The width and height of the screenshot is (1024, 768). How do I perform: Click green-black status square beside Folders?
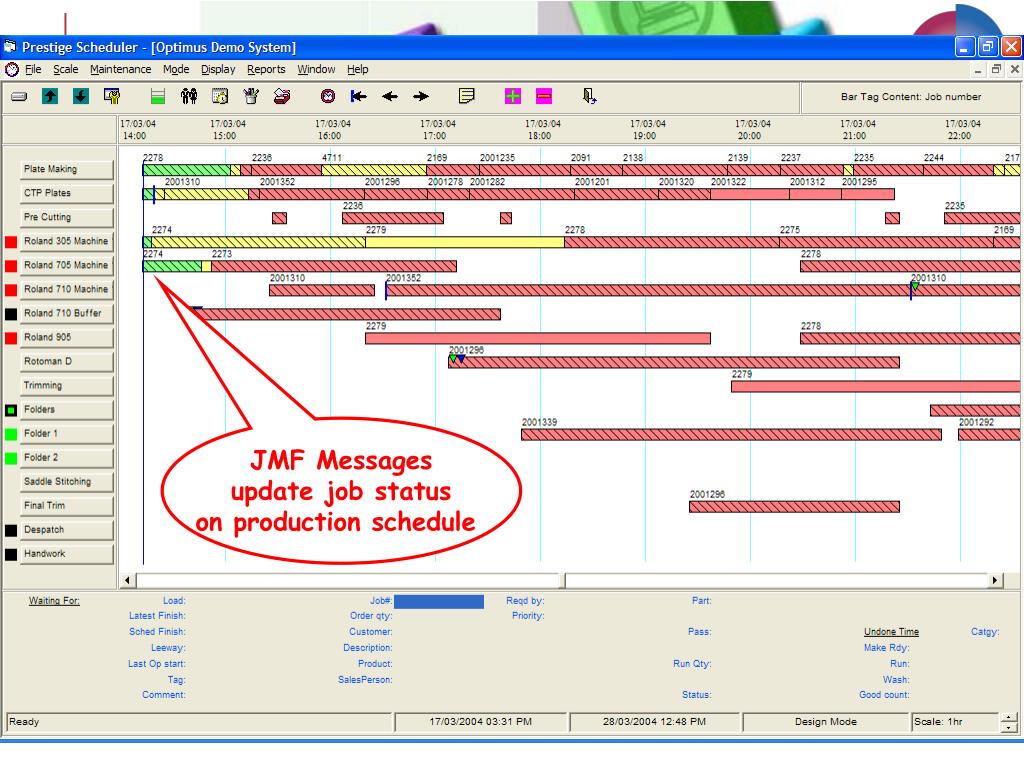click(x=11, y=411)
